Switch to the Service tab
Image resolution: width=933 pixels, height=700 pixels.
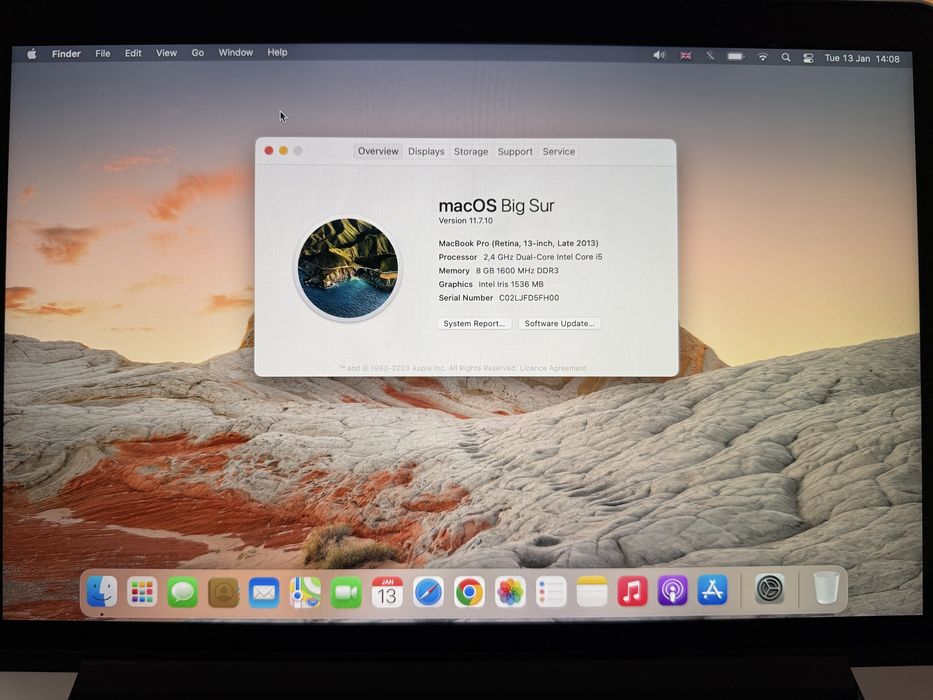(558, 152)
